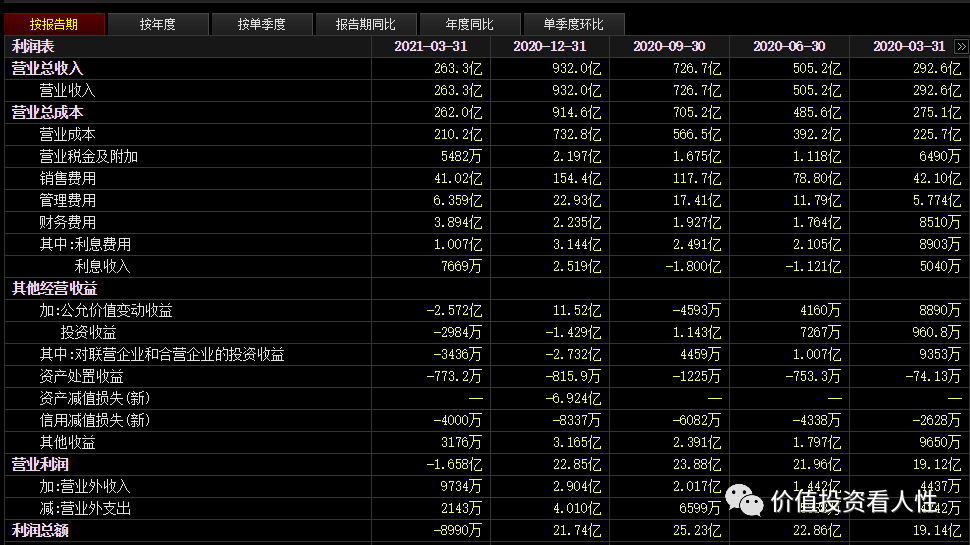The image size is (970, 545).
Task: Select the 其中:利息费用 row label
Action: 85,244
